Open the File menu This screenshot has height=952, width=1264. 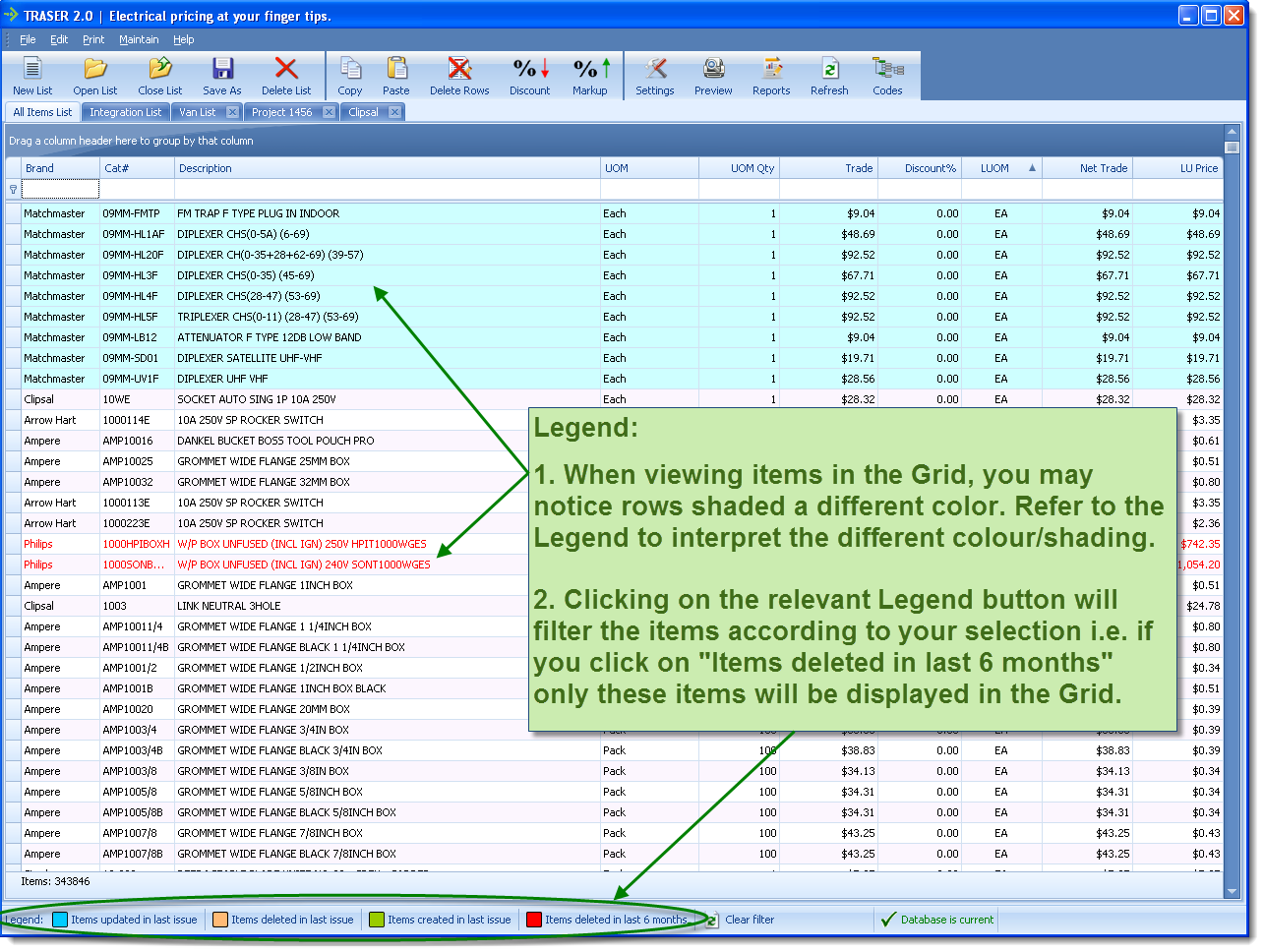click(28, 39)
